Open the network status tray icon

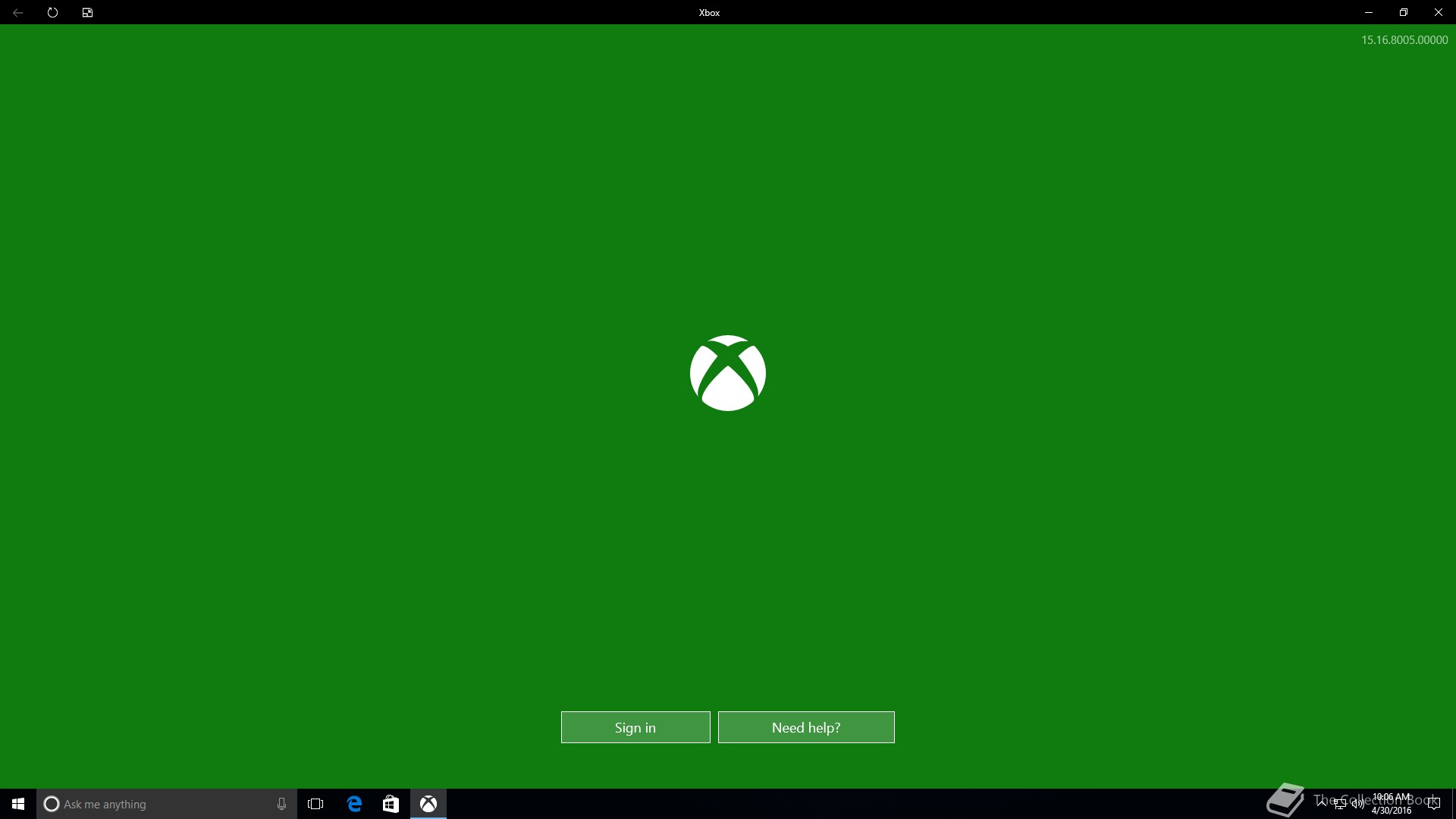pos(1340,804)
